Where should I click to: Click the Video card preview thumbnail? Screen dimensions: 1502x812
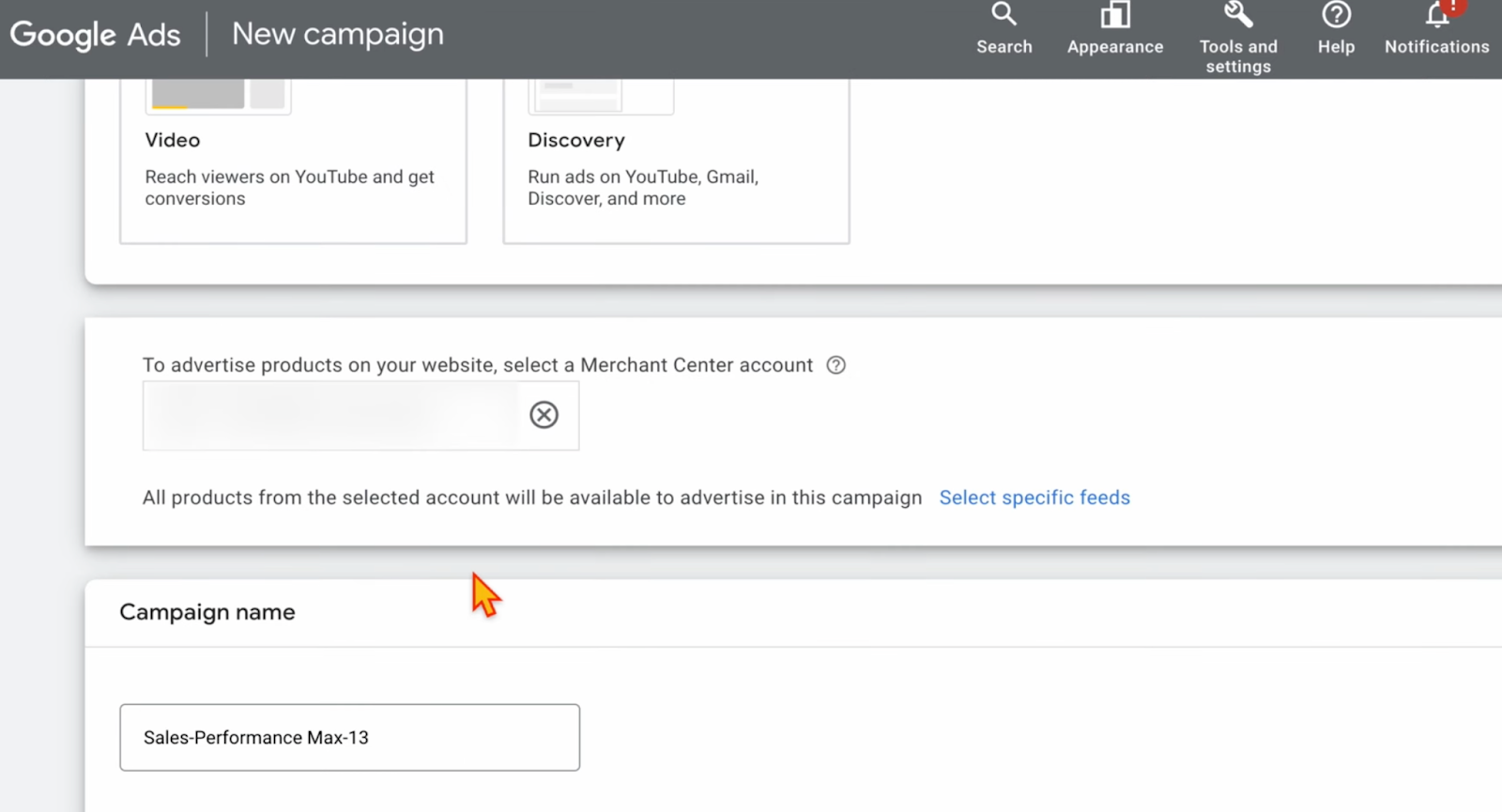pos(218,95)
